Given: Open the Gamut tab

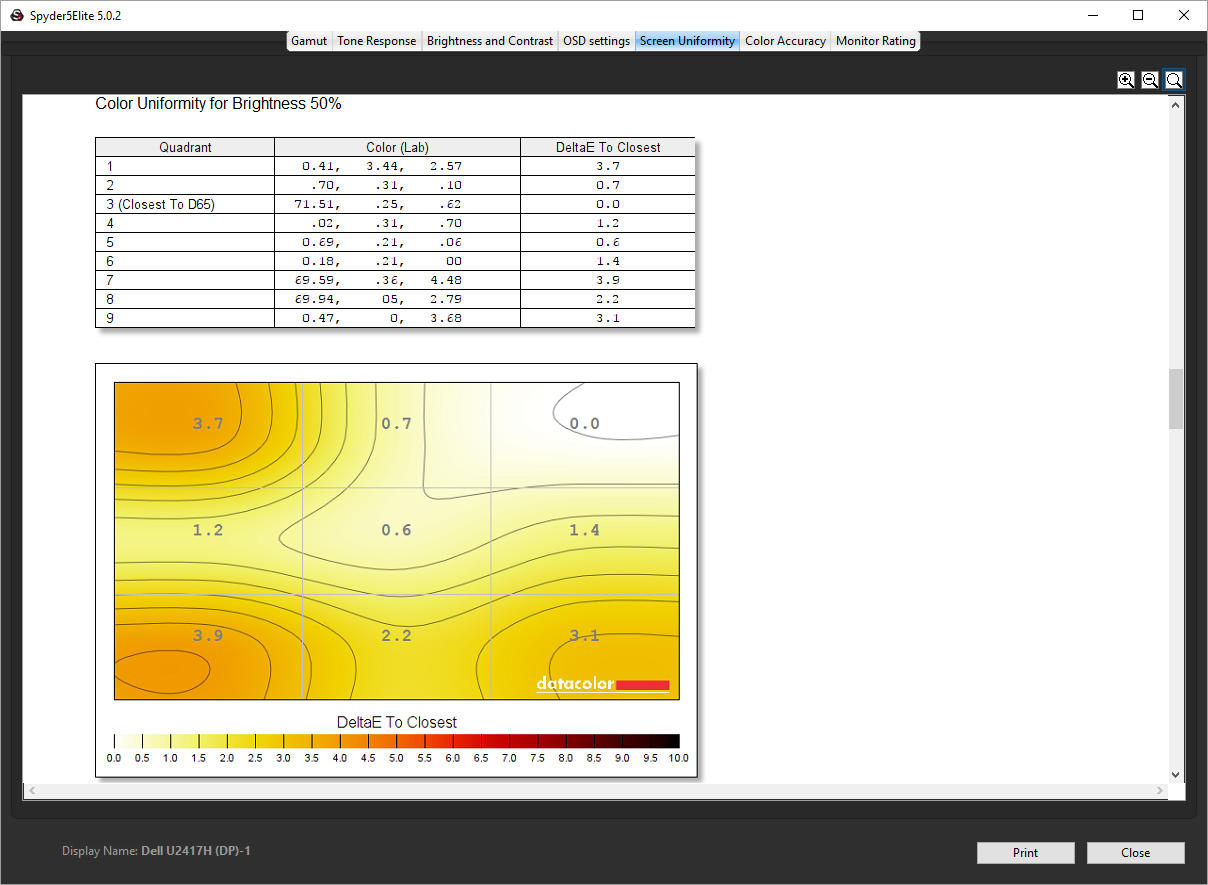Looking at the screenshot, I should 309,41.
